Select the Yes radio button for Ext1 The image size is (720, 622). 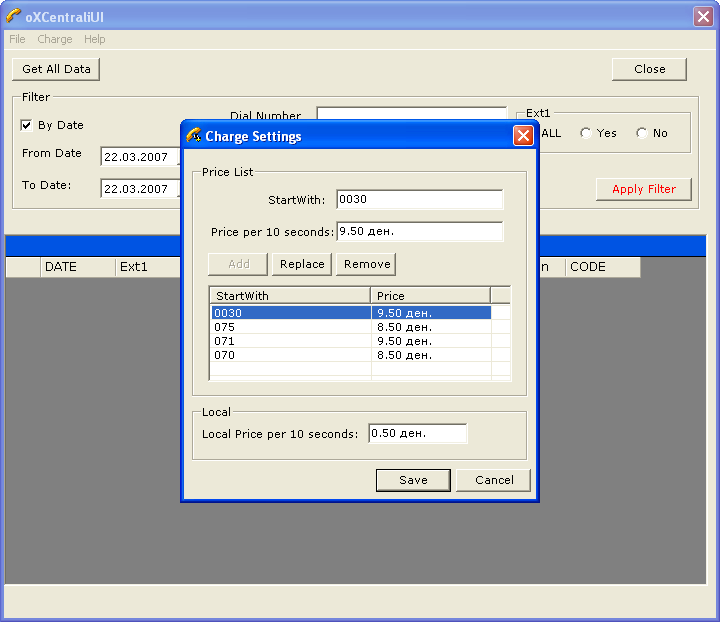(586, 133)
